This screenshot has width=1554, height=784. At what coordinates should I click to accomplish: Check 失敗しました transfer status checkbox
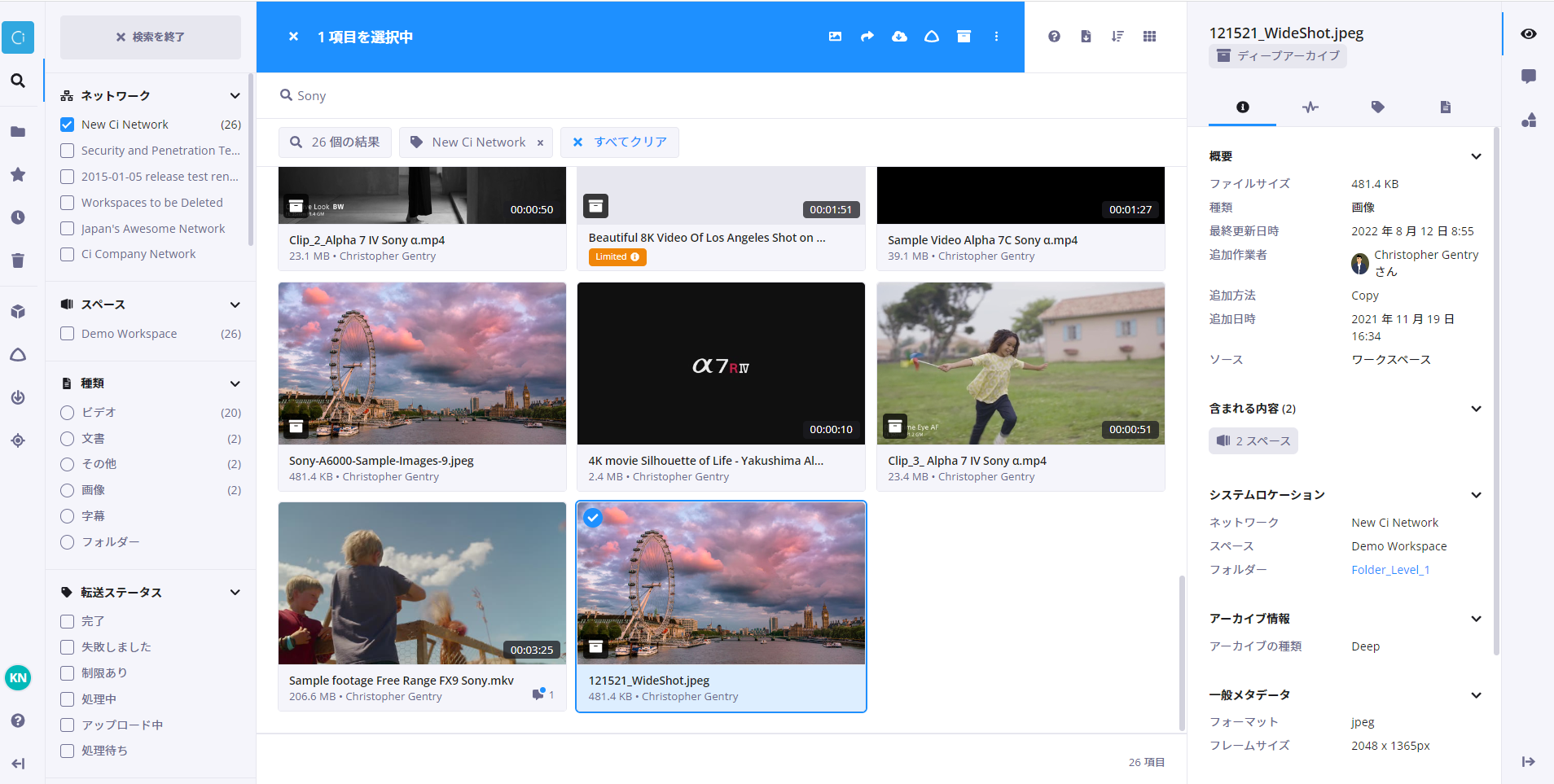point(68,647)
